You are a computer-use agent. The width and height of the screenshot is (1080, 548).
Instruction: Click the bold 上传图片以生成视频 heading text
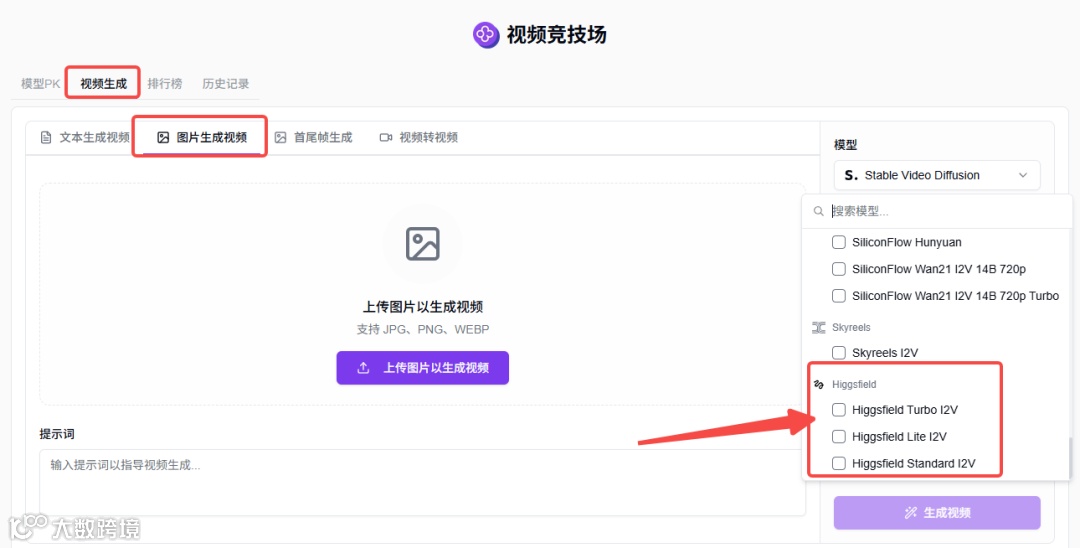coord(423,307)
